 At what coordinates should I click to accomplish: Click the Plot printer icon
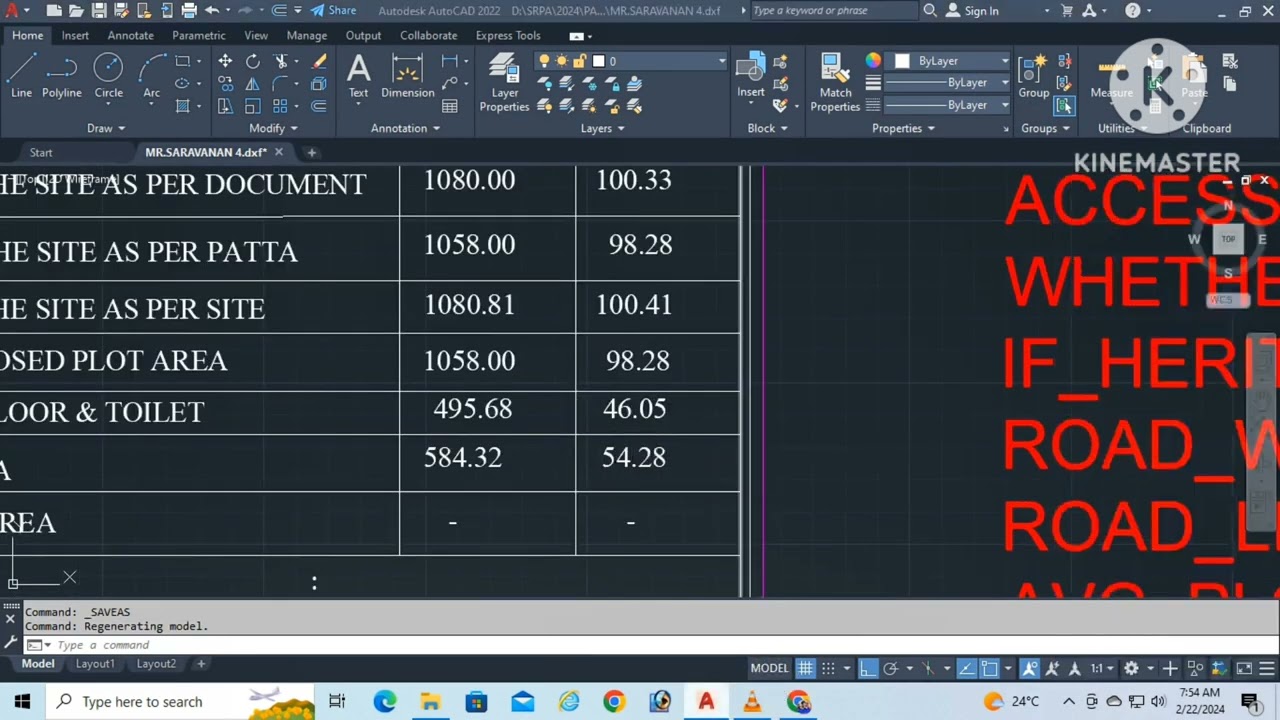(189, 11)
